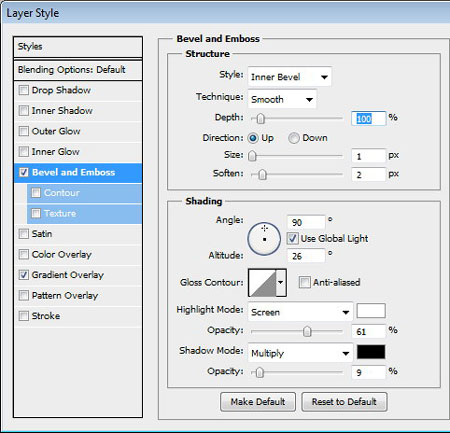The height and width of the screenshot is (433, 450).
Task: Click the Depth percentage input field
Action: [369, 119]
